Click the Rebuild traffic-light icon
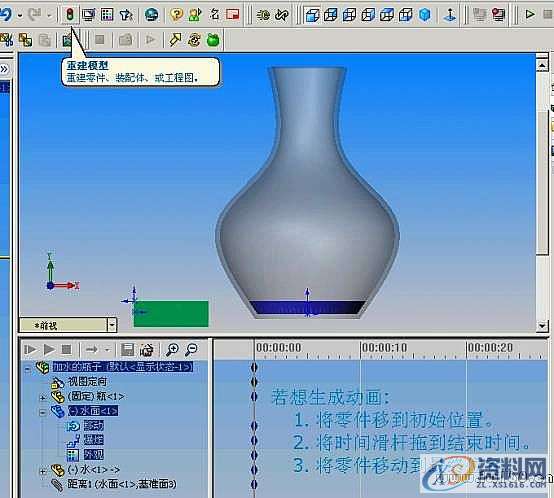This screenshot has width=554, height=498. [x=70, y=14]
